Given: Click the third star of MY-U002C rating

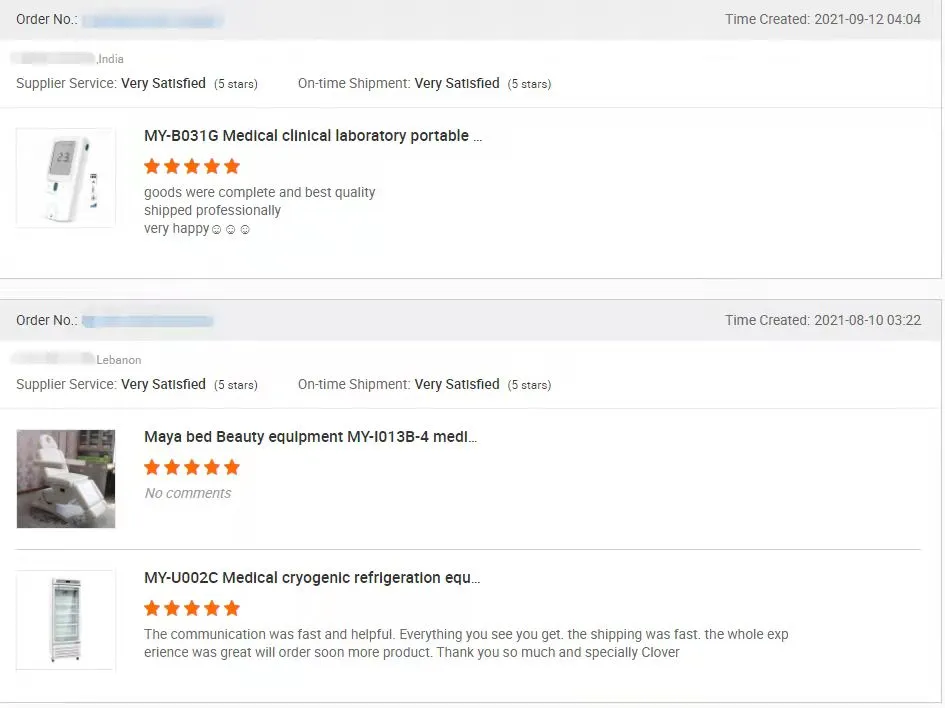Looking at the screenshot, I should click(192, 608).
